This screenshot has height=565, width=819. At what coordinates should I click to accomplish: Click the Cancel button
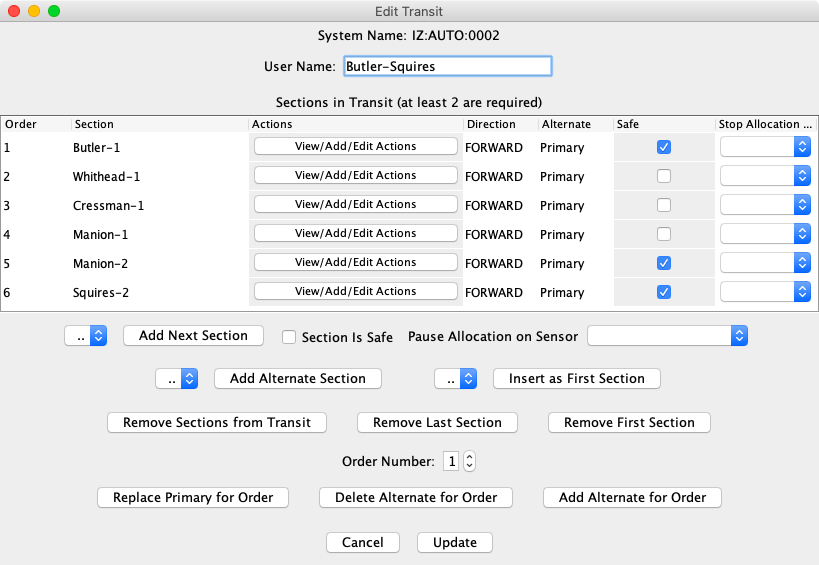coord(362,543)
